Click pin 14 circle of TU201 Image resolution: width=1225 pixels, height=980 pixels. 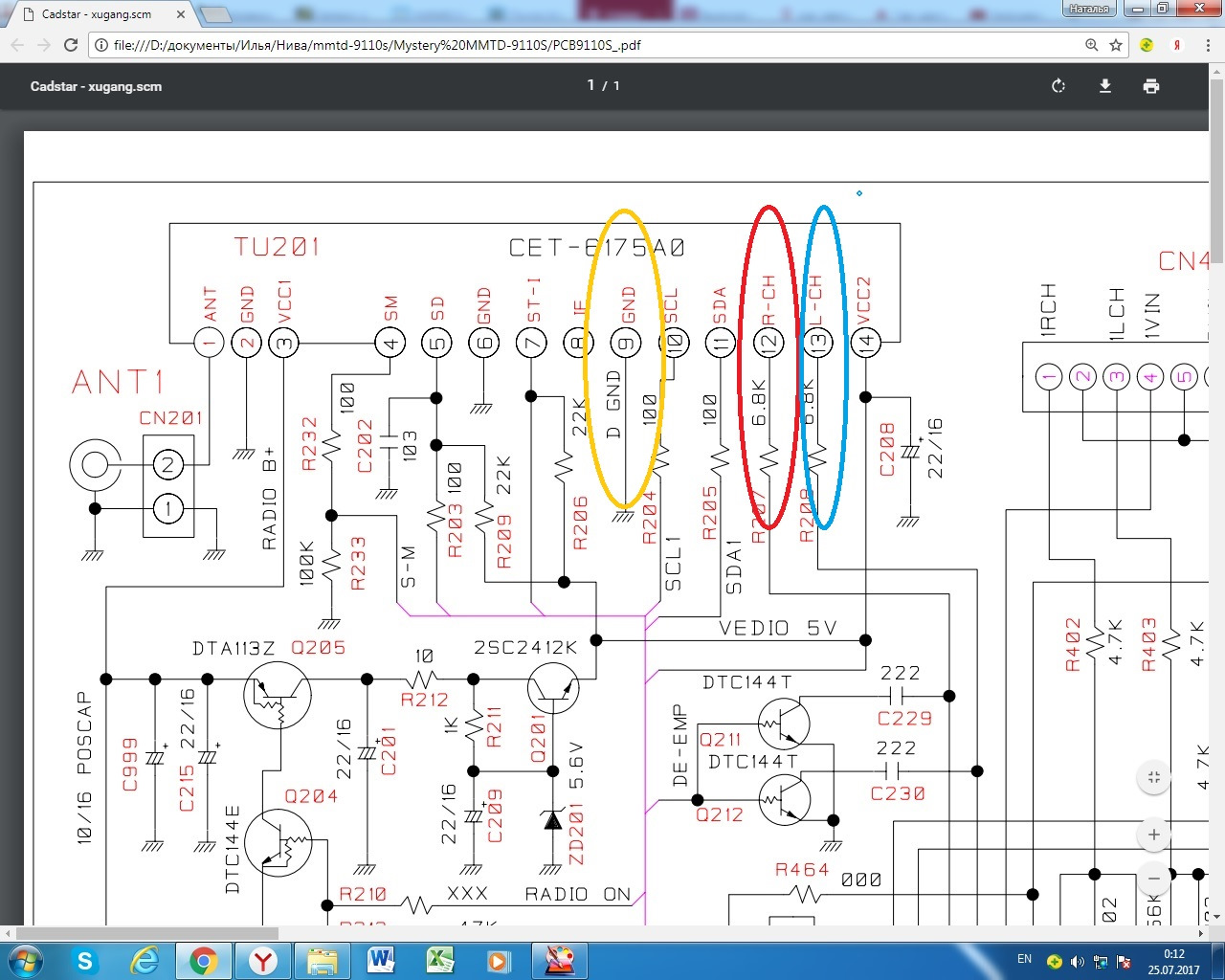(865, 342)
